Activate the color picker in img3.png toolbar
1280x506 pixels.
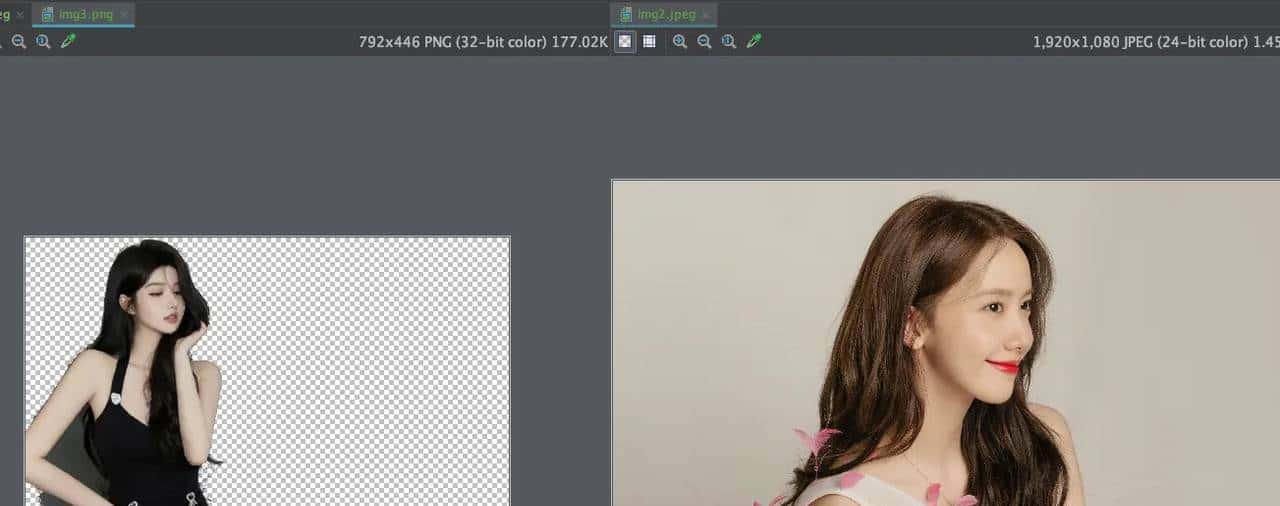pyautogui.click(x=68, y=42)
